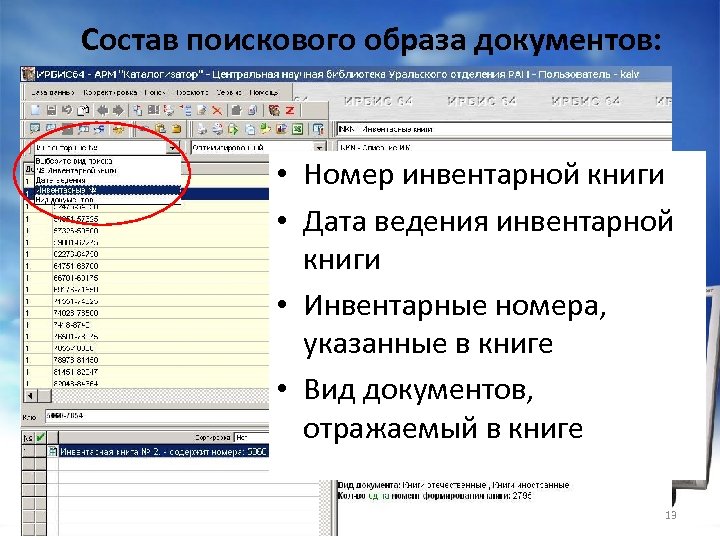The height and width of the screenshot is (540, 720).
Task: Click the red Z icon
Action: [290, 110]
